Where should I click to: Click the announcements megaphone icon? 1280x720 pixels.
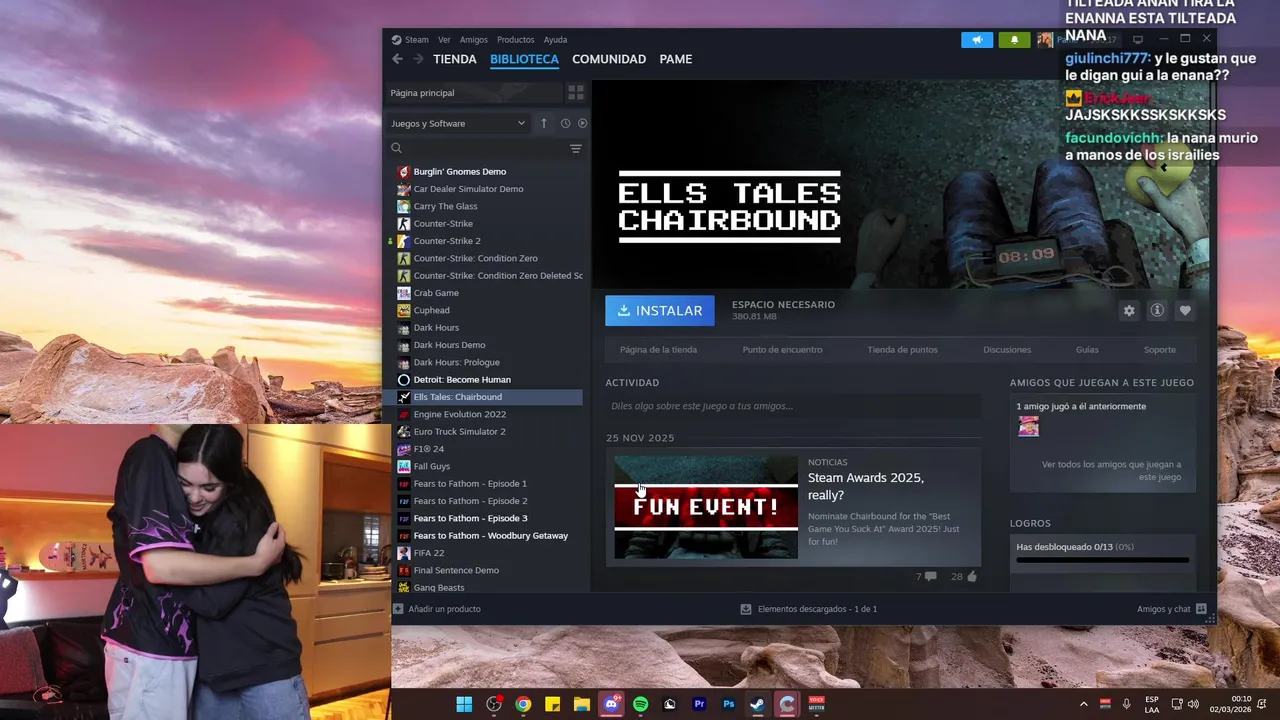977,40
